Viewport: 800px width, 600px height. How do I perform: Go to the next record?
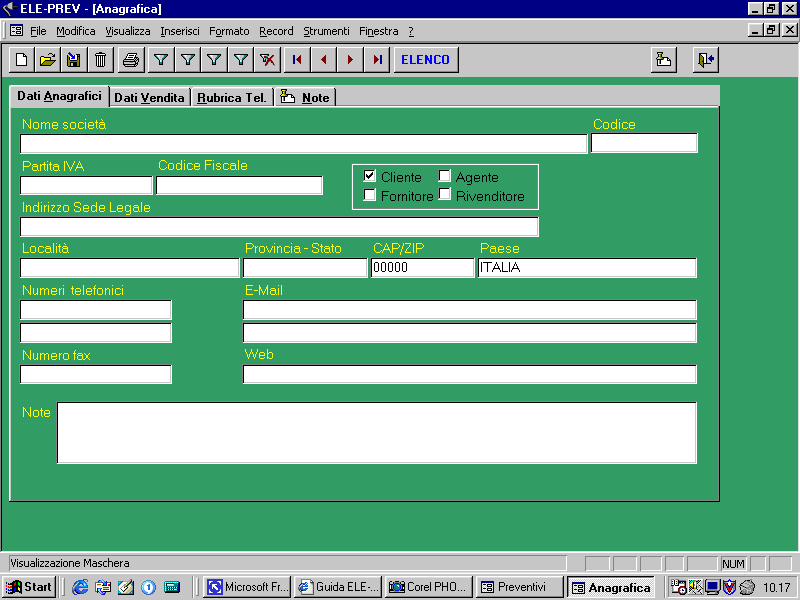point(350,60)
